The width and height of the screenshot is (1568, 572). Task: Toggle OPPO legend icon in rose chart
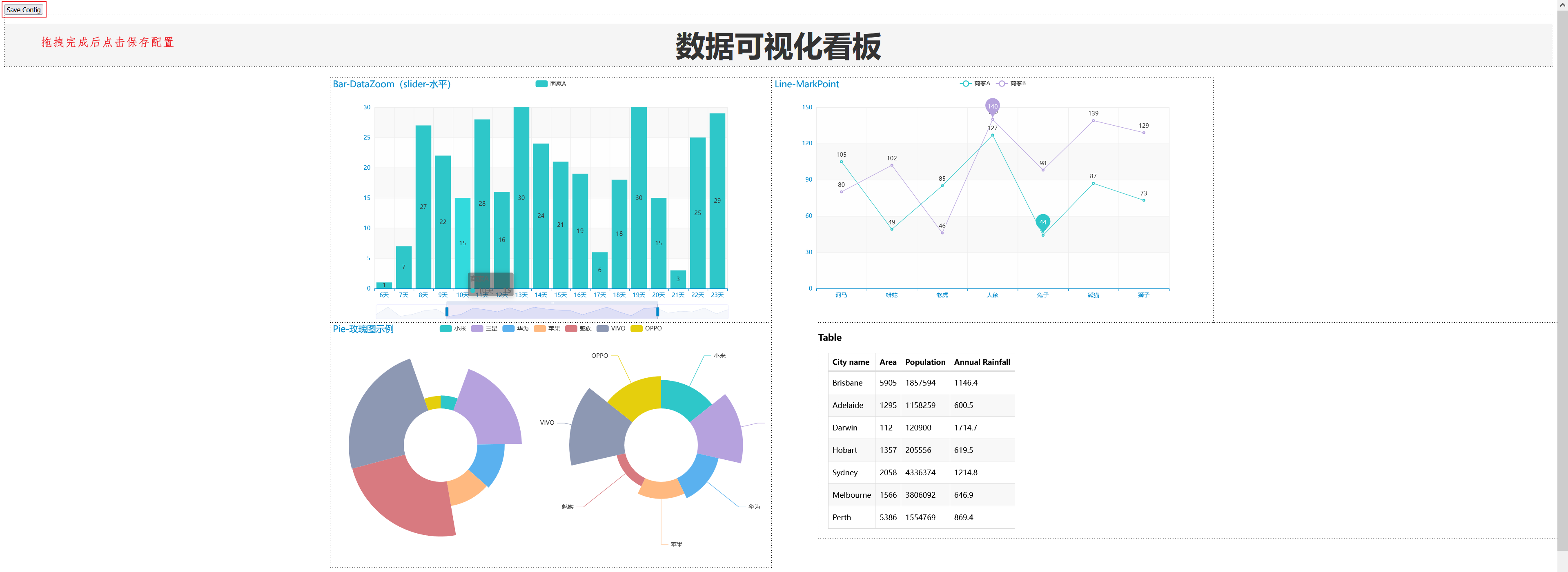636,329
